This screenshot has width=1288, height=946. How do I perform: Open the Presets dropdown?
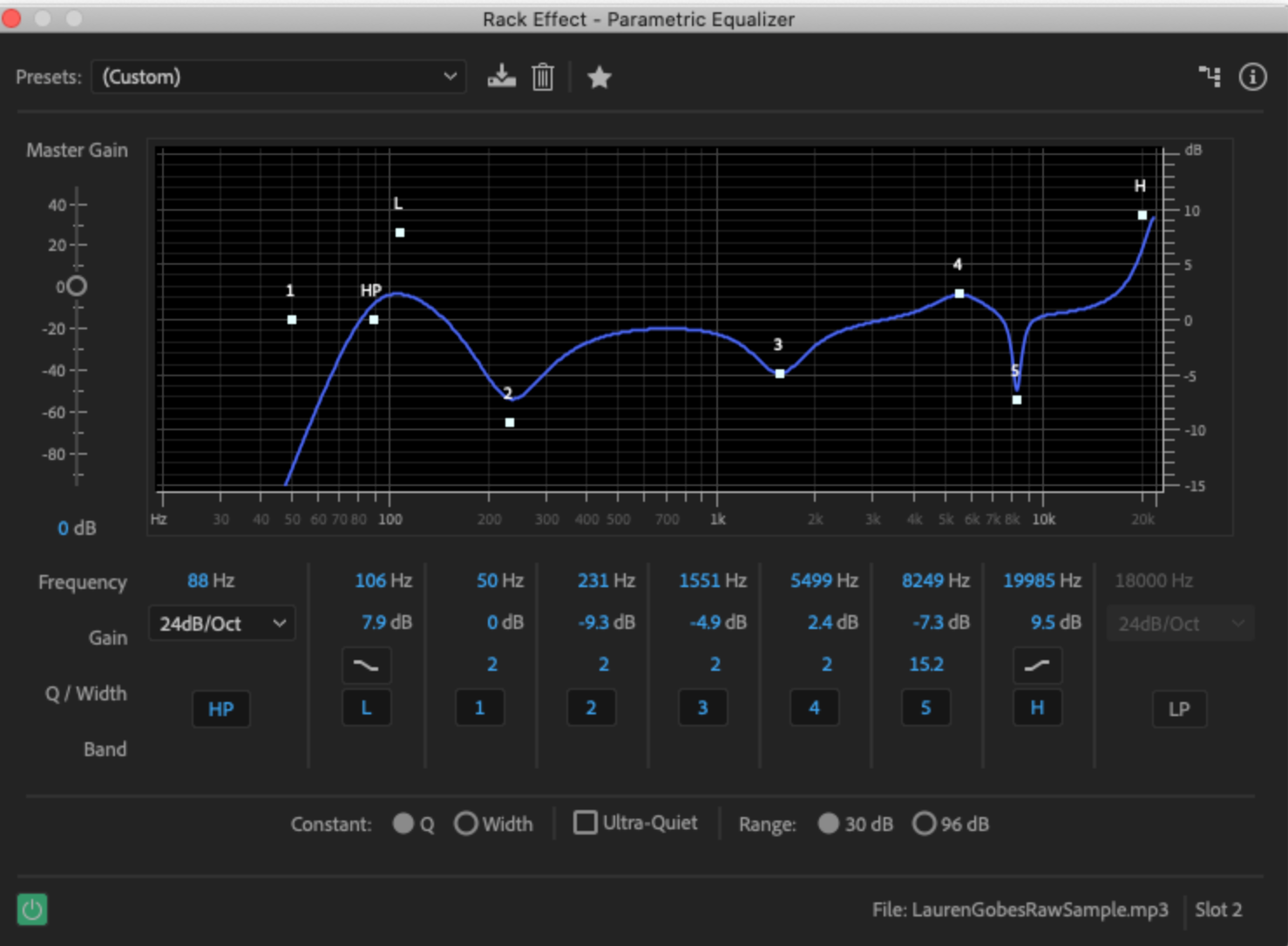tap(279, 77)
